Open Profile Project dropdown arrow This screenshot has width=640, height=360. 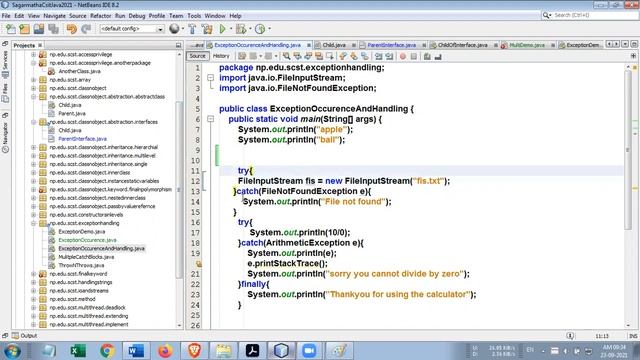(269, 29)
